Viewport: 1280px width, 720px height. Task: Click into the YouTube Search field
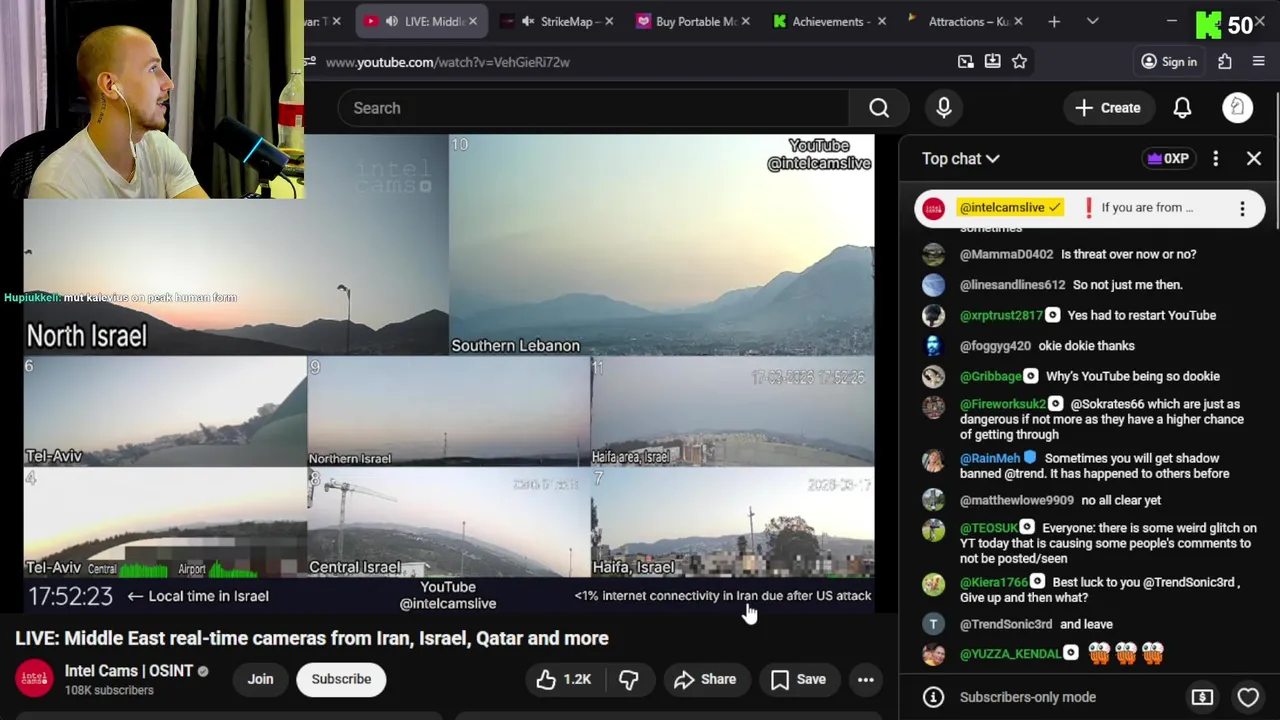click(x=593, y=108)
